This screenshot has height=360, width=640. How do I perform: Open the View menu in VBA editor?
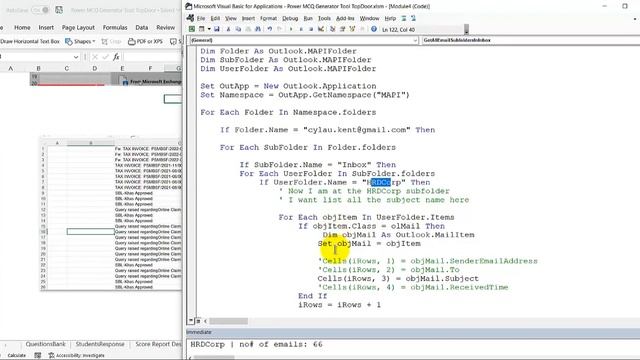(x=231, y=18)
